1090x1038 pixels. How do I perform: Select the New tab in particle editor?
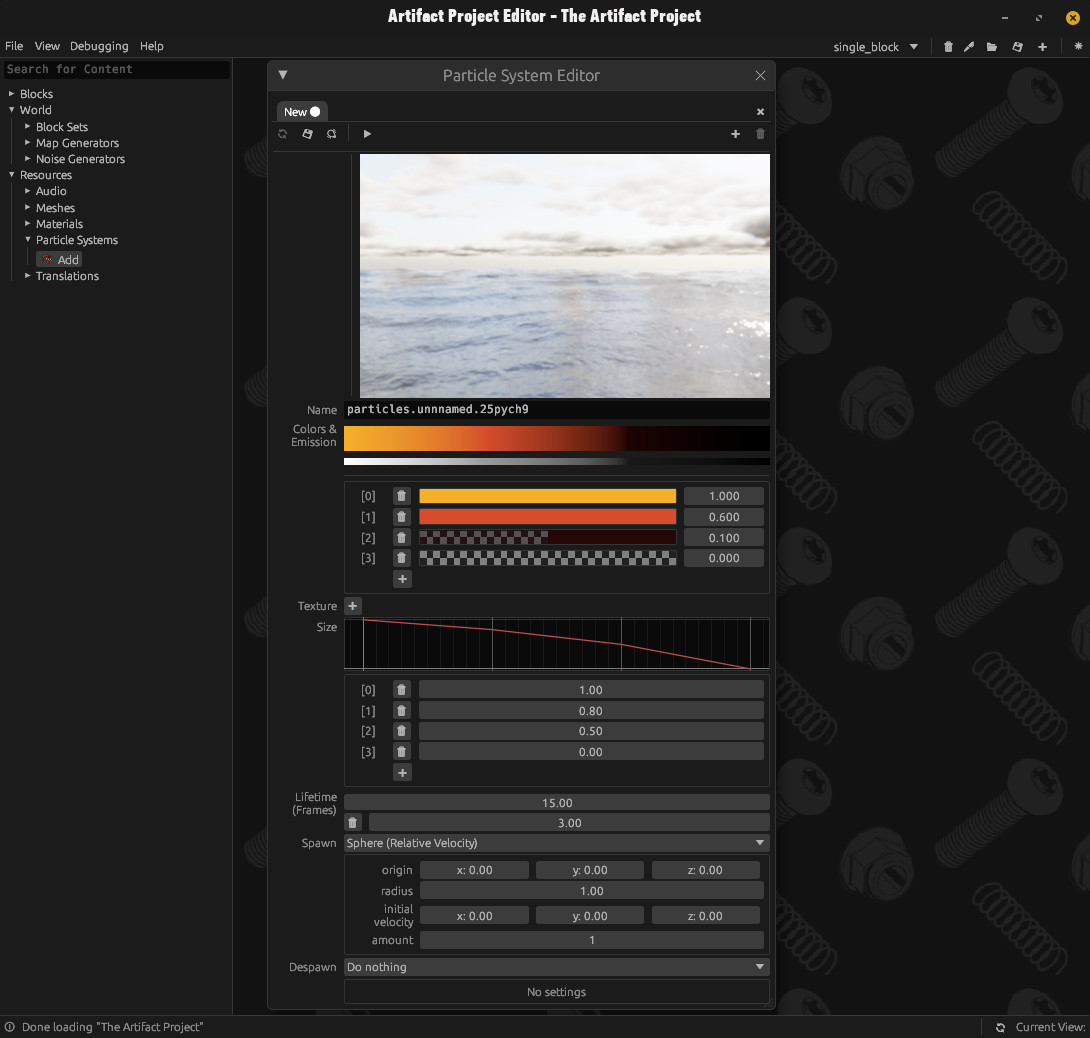(296, 112)
